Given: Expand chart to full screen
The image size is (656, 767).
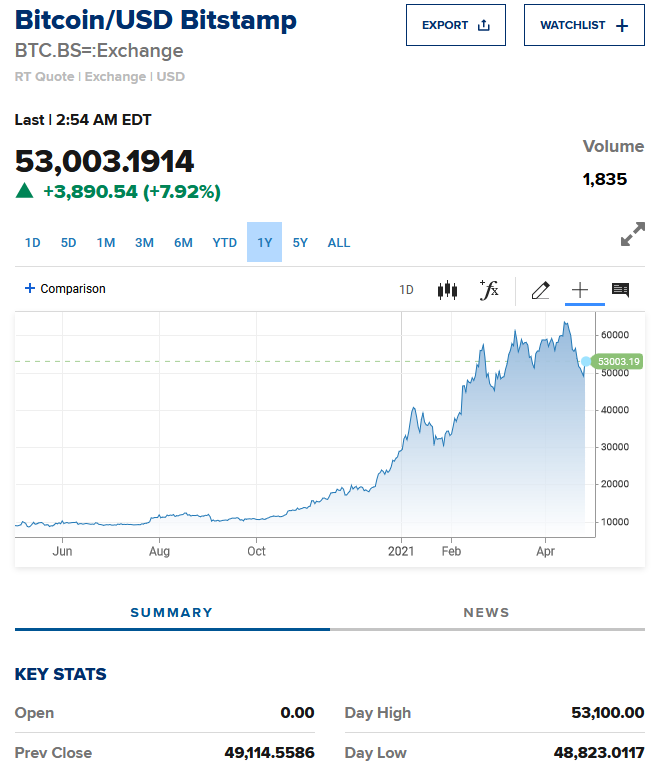Looking at the screenshot, I should [632, 235].
